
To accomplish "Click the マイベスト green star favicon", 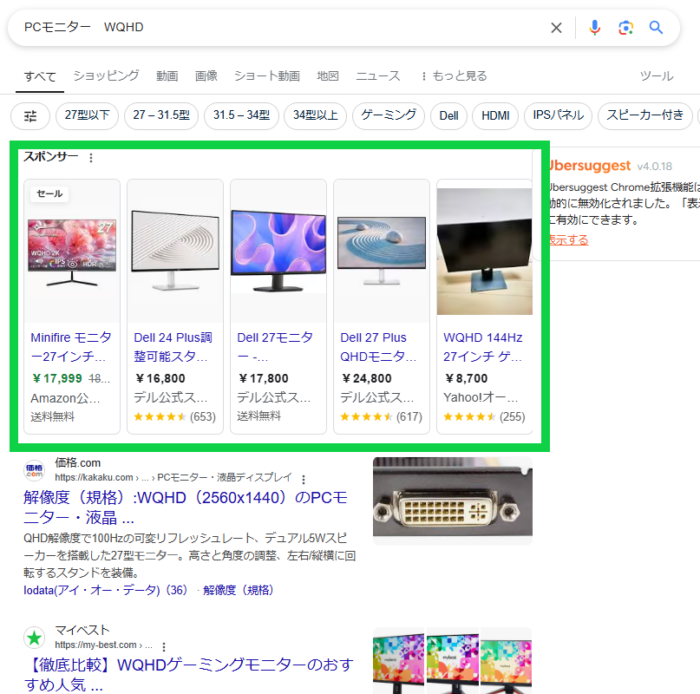I will (34, 638).
